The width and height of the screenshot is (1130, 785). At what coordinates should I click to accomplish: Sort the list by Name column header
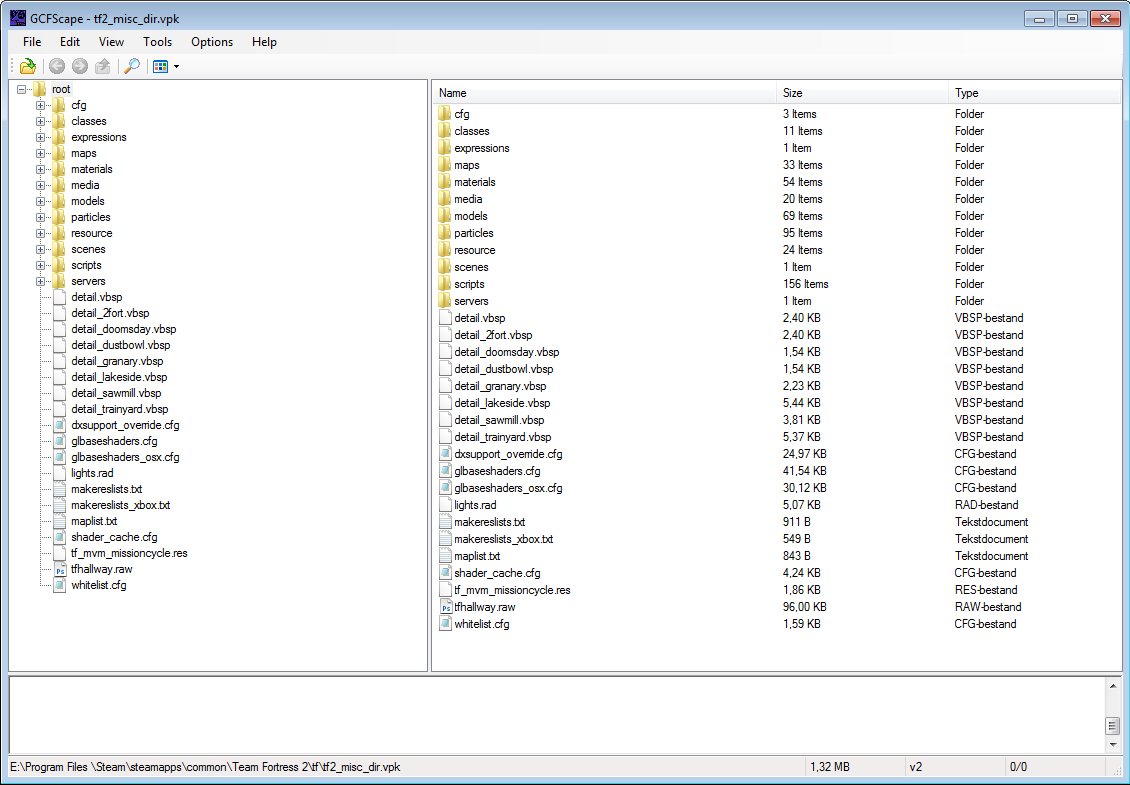[x=605, y=93]
